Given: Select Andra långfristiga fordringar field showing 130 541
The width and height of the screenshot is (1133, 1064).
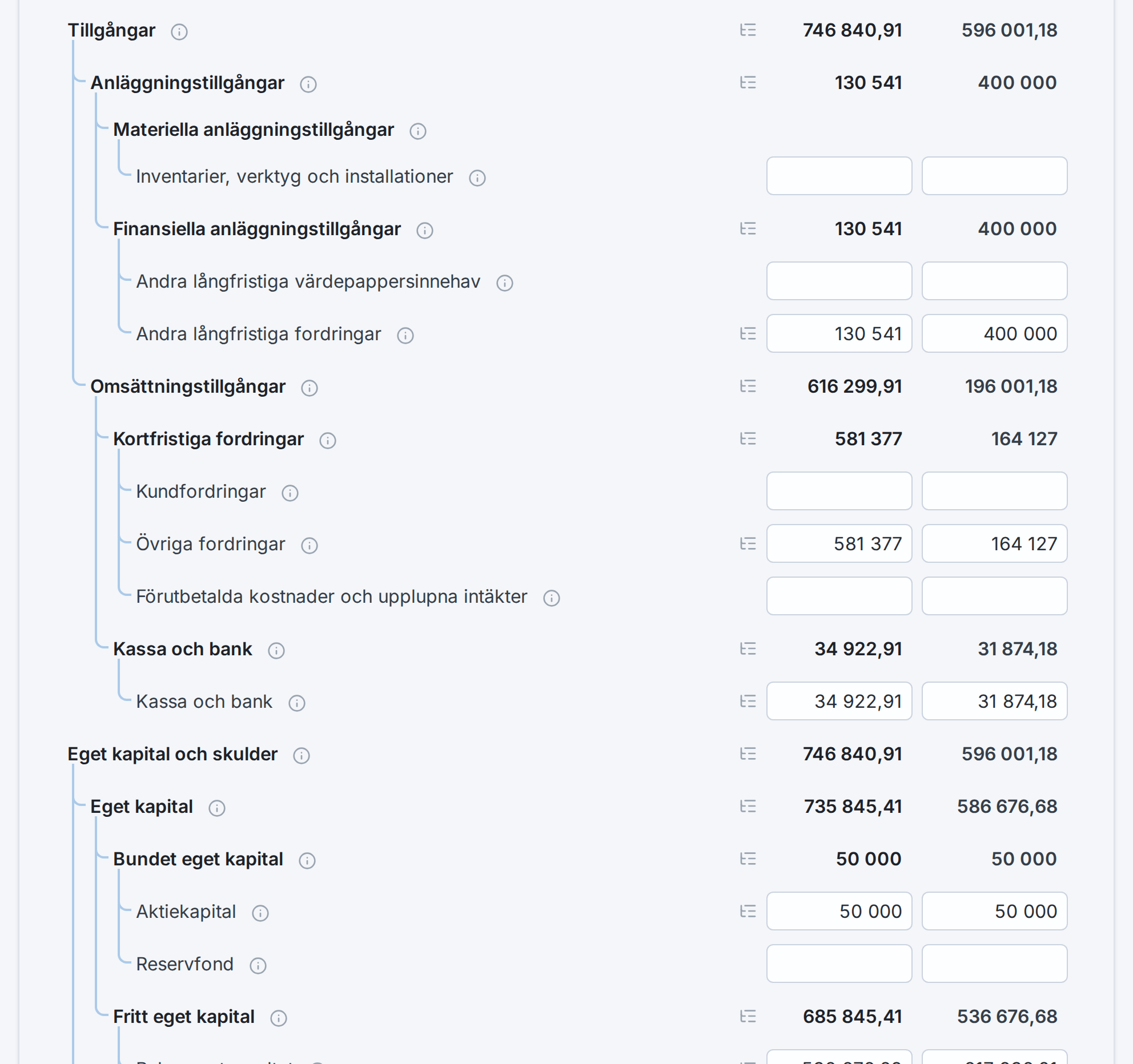Looking at the screenshot, I should point(839,333).
